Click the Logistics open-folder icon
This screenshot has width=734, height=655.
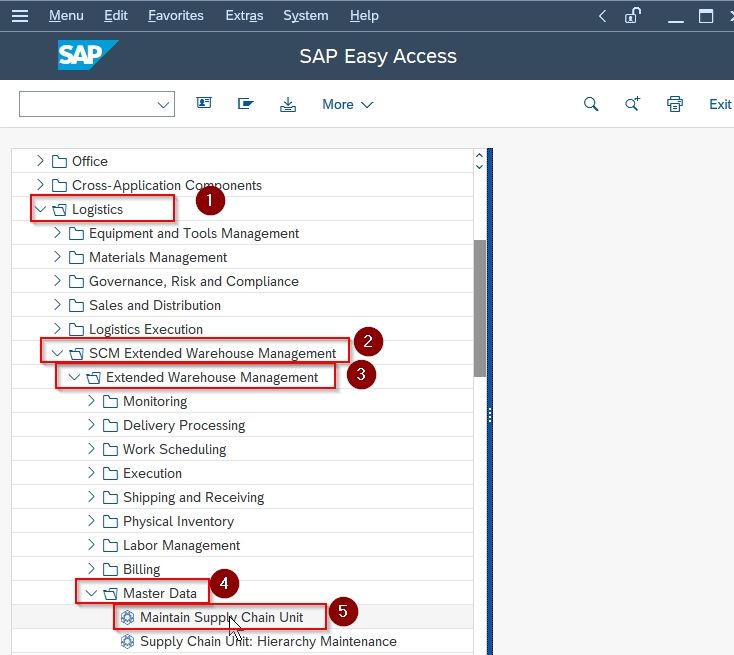(59, 210)
